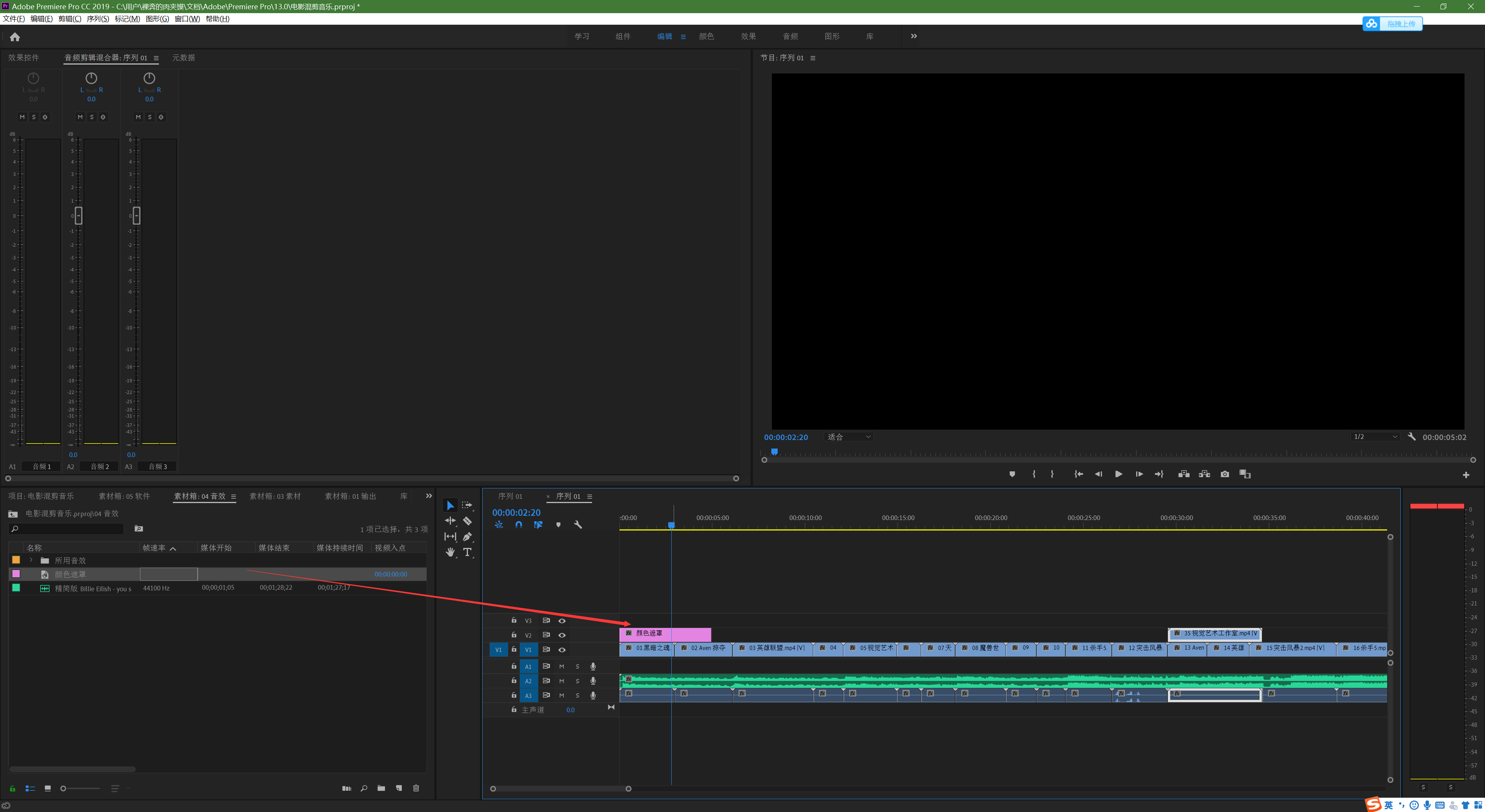Hide the V2 track with its eye icon
Viewport: 1485px width, 812px height.
(562, 635)
